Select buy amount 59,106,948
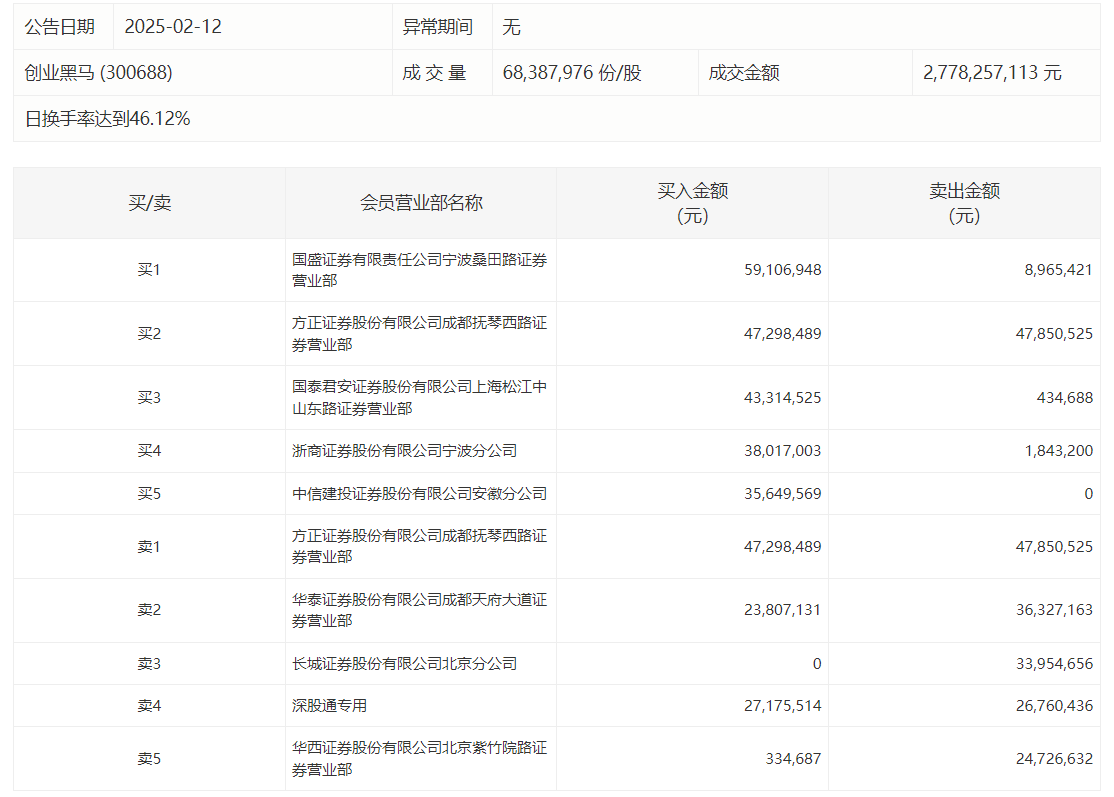This screenshot has height=797, width=1114. point(782,270)
